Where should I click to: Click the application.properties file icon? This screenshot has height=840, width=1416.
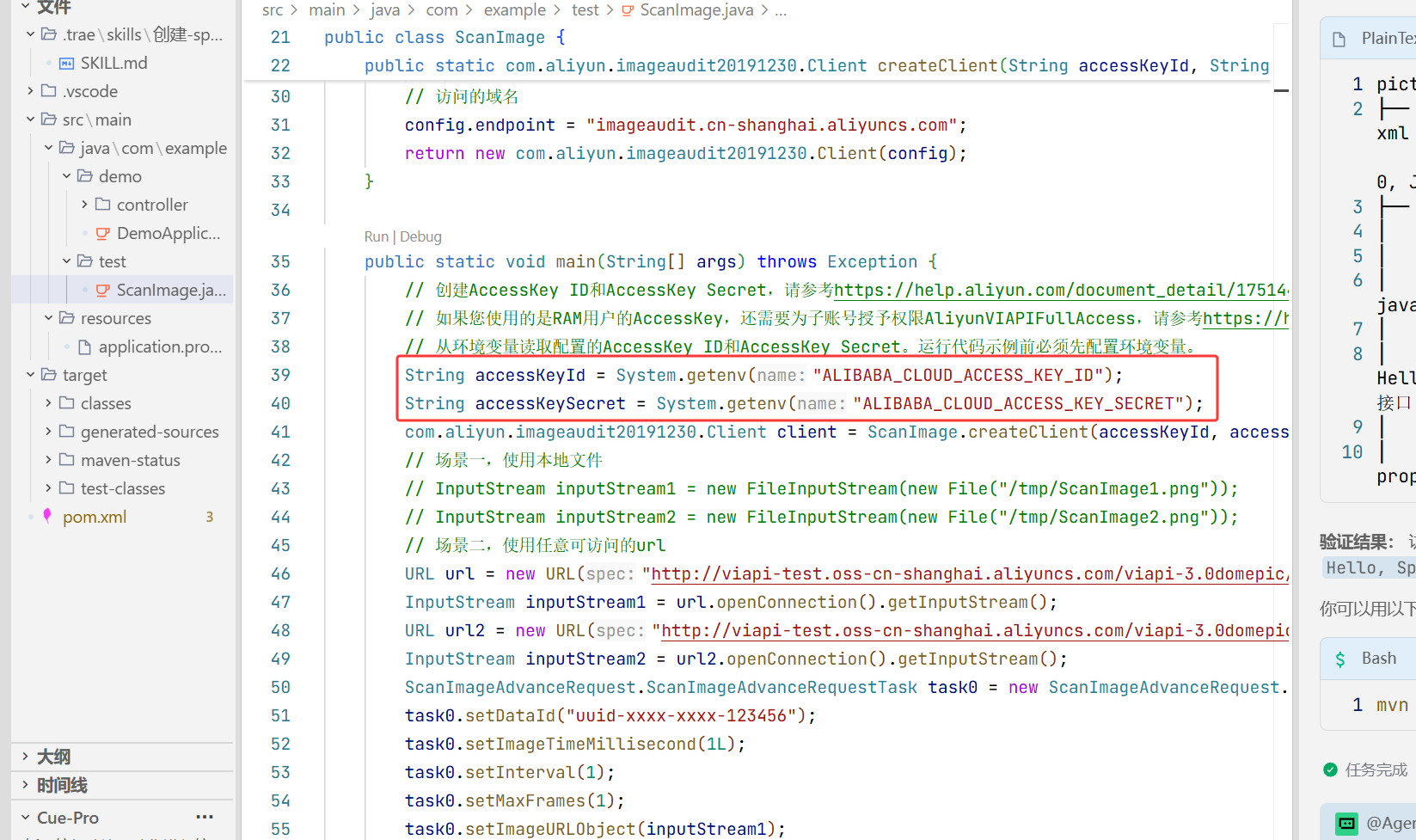pos(84,346)
